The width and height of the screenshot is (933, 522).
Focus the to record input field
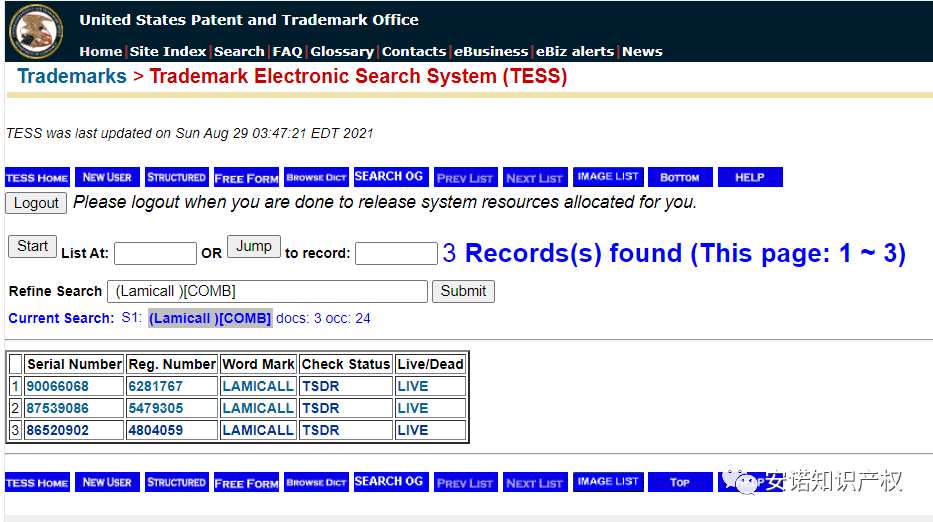pyautogui.click(x=396, y=253)
